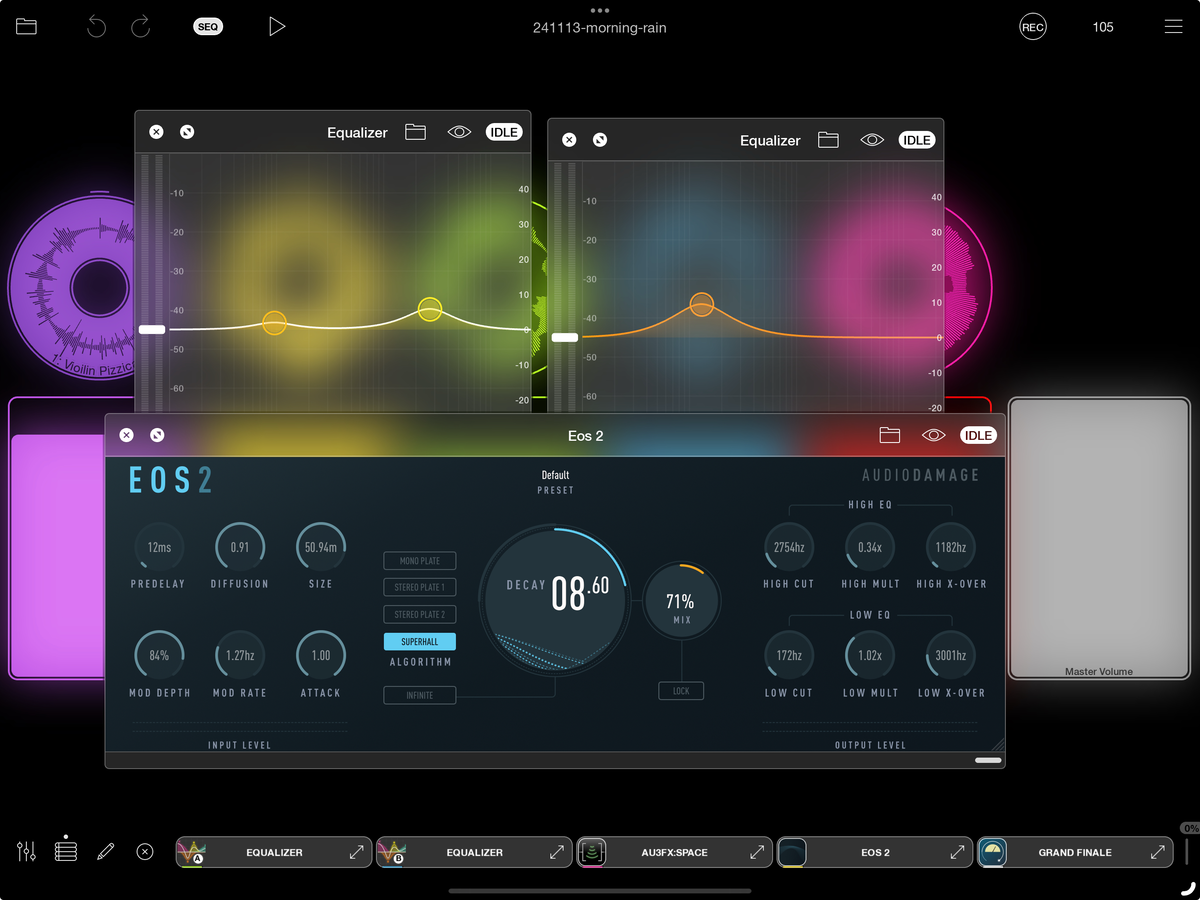Open presets folder in right Equalizer window
The image size is (1200, 900).
(828, 140)
